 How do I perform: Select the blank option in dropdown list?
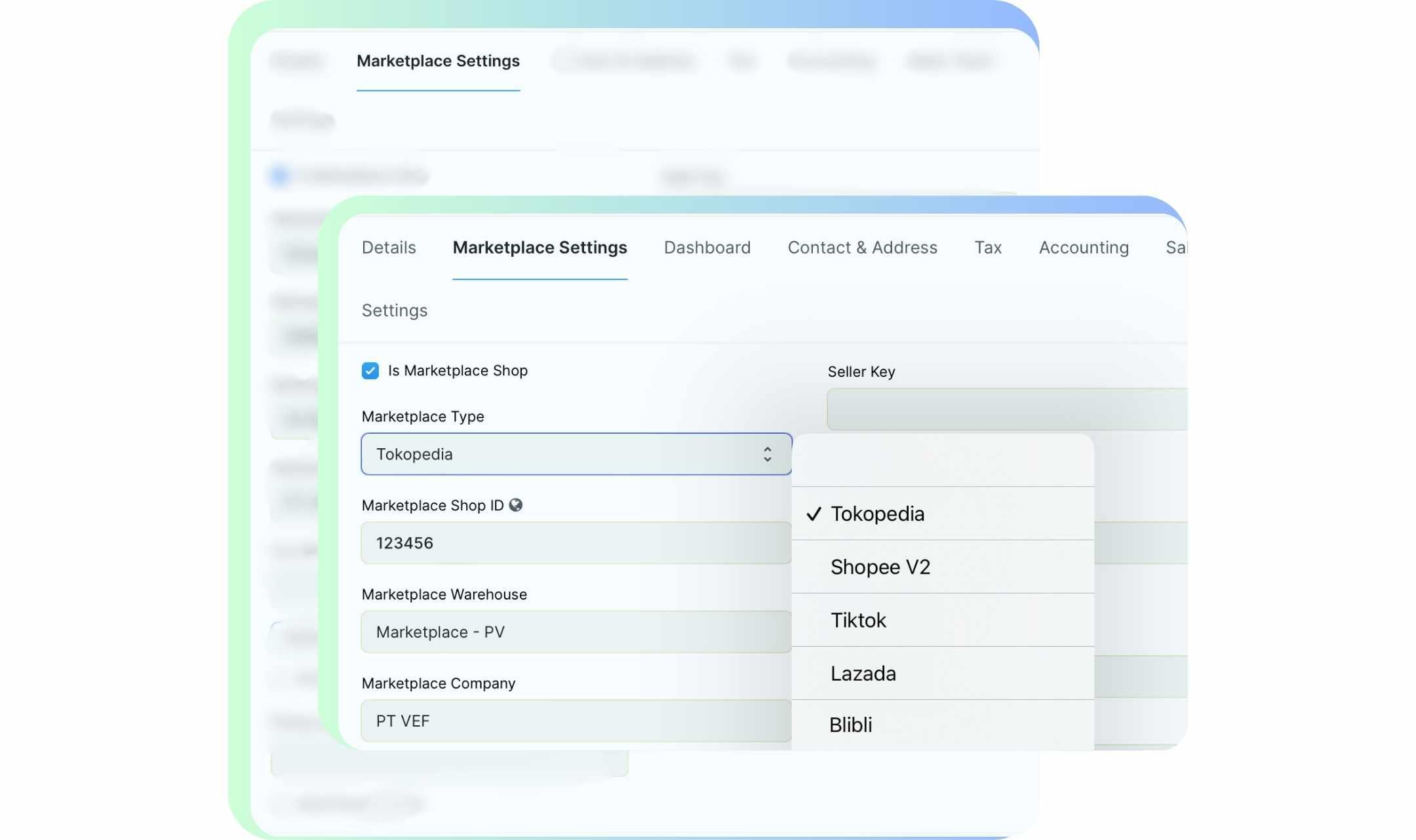point(942,461)
